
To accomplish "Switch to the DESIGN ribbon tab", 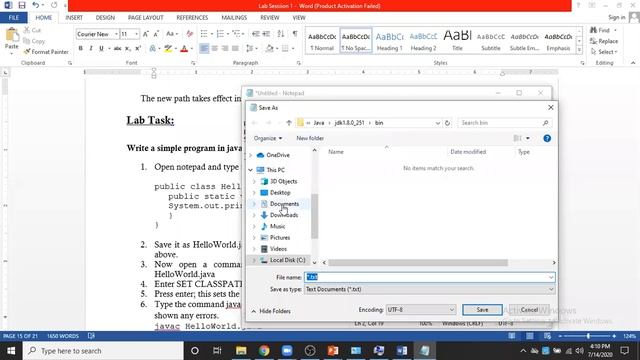I will (x=105, y=18).
